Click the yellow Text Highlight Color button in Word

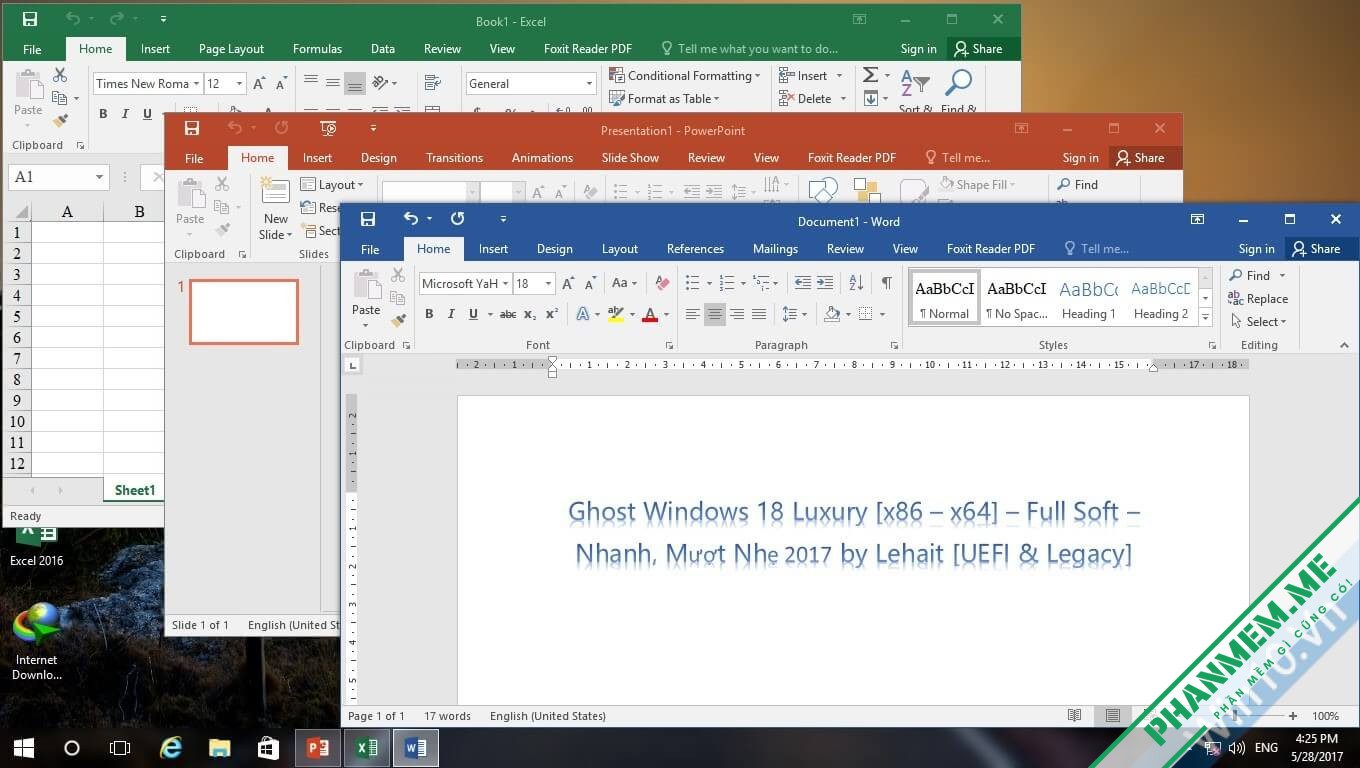(x=615, y=314)
